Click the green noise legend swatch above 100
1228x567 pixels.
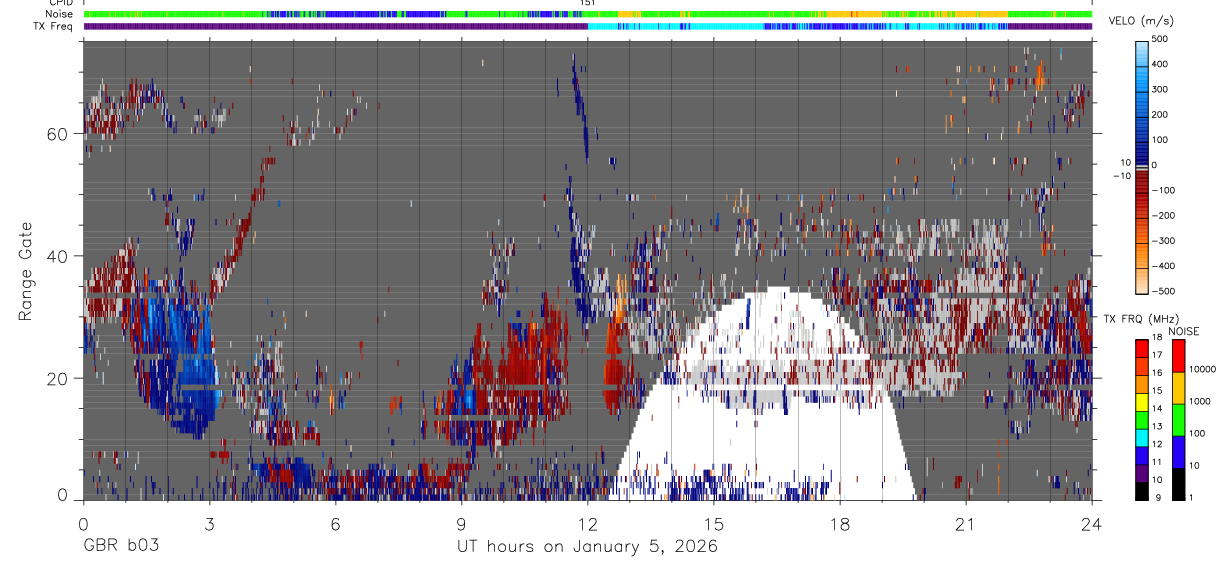pyautogui.click(x=1178, y=419)
